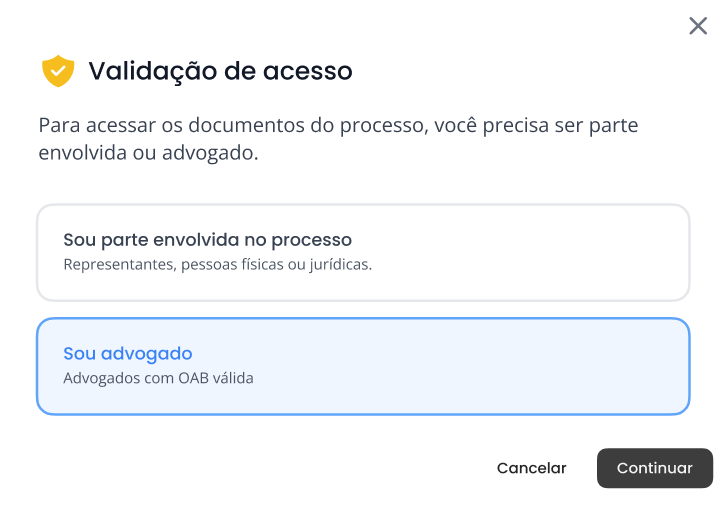Click the white checkmark inside the shield
Screen dimensions: 727x506
[x=58, y=71]
